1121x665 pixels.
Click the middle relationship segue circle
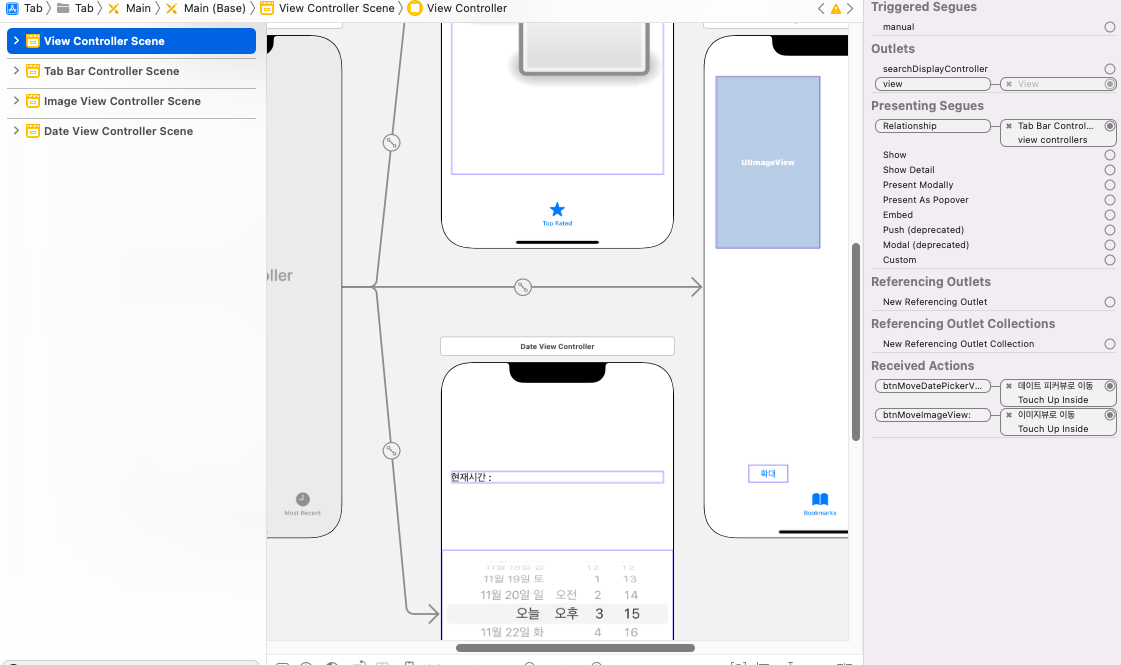click(x=523, y=287)
